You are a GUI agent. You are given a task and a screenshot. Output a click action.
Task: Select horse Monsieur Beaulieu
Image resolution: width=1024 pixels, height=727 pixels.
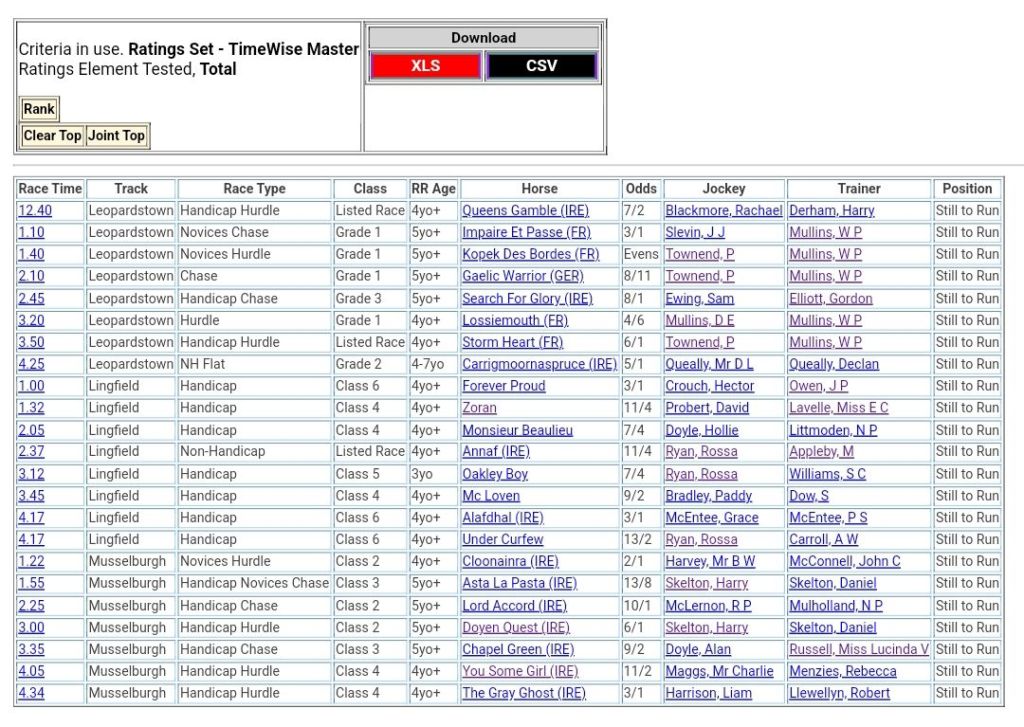(x=517, y=430)
